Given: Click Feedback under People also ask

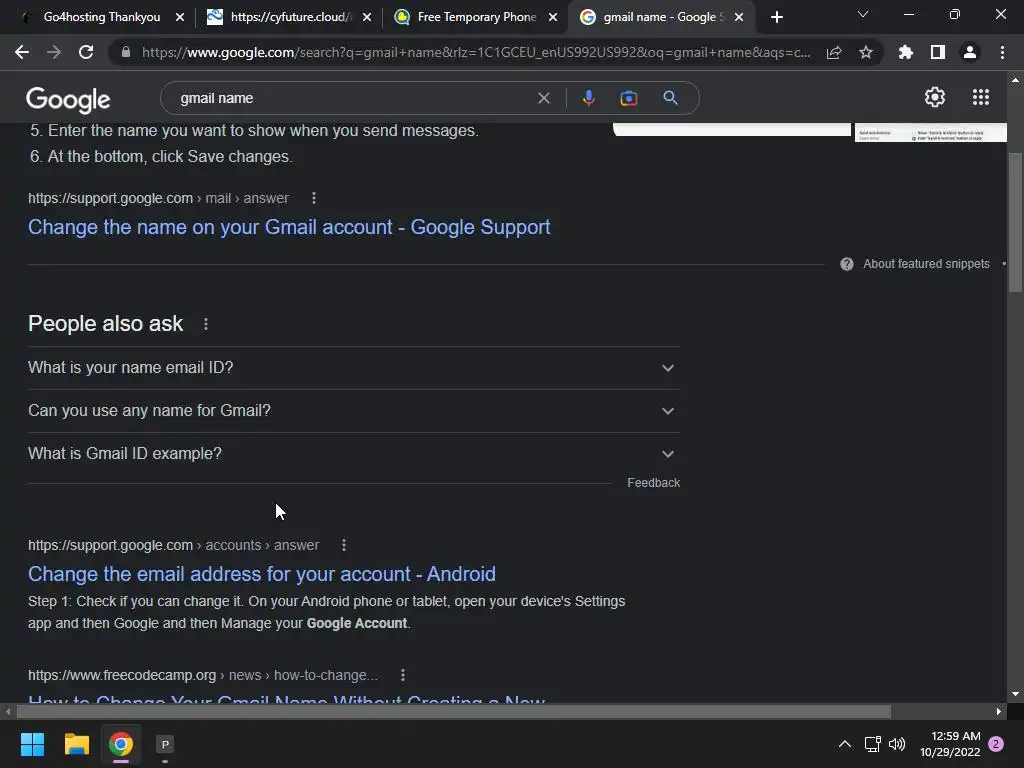Looking at the screenshot, I should (653, 483).
